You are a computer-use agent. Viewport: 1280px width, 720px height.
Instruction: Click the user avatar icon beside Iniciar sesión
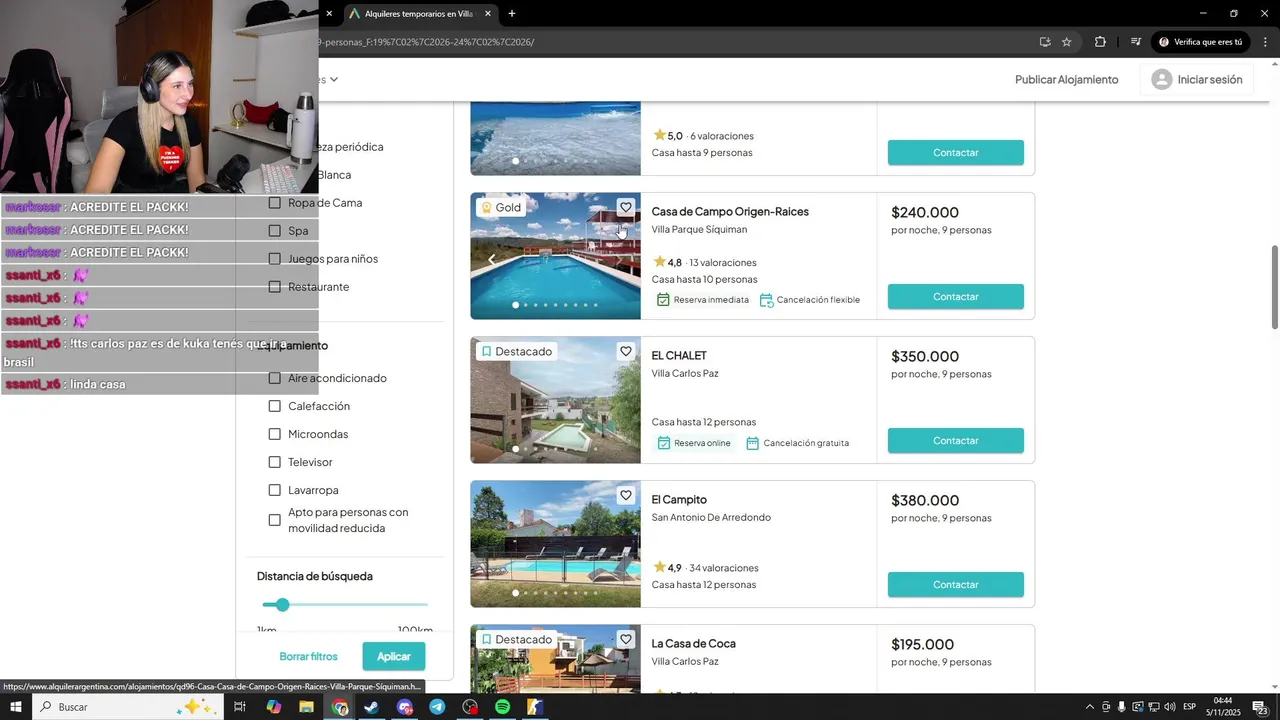pyautogui.click(x=1161, y=80)
